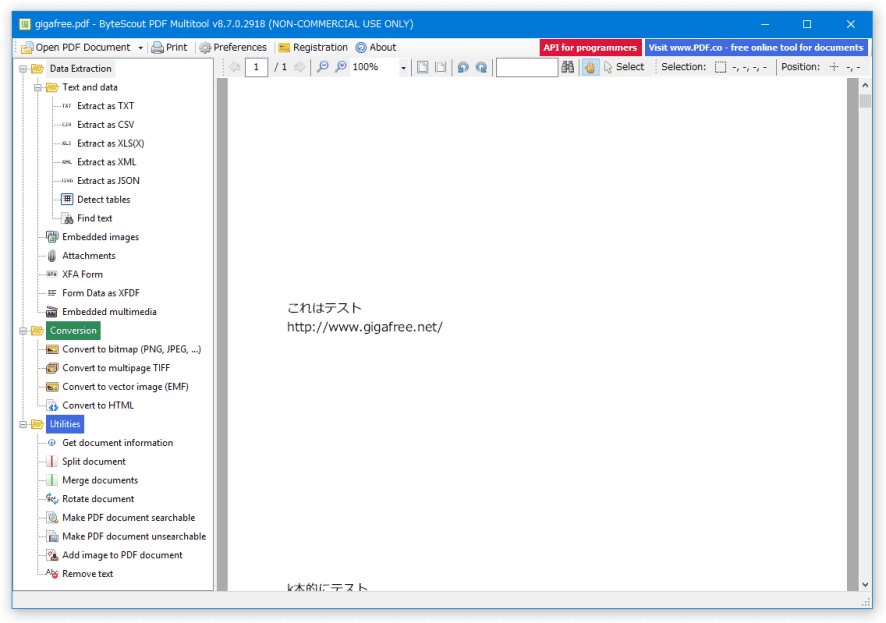
Task: Go to previous page arrow
Action: pyautogui.click(x=234, y=67)
